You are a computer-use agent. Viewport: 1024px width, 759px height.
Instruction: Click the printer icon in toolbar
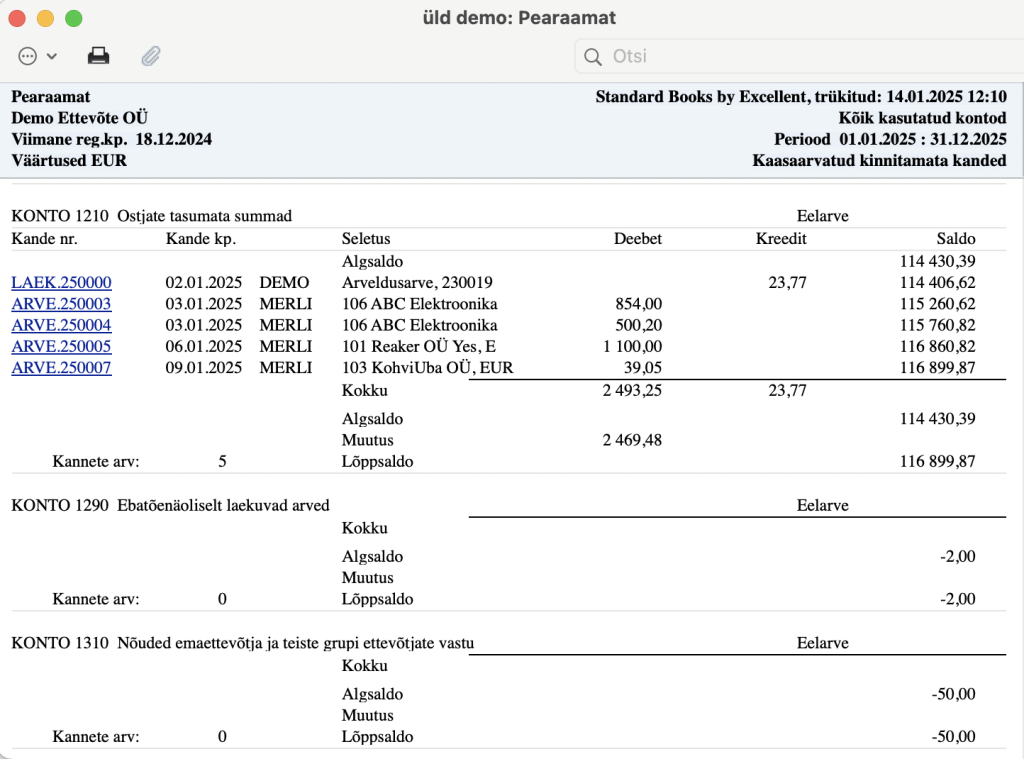point(99,56)
